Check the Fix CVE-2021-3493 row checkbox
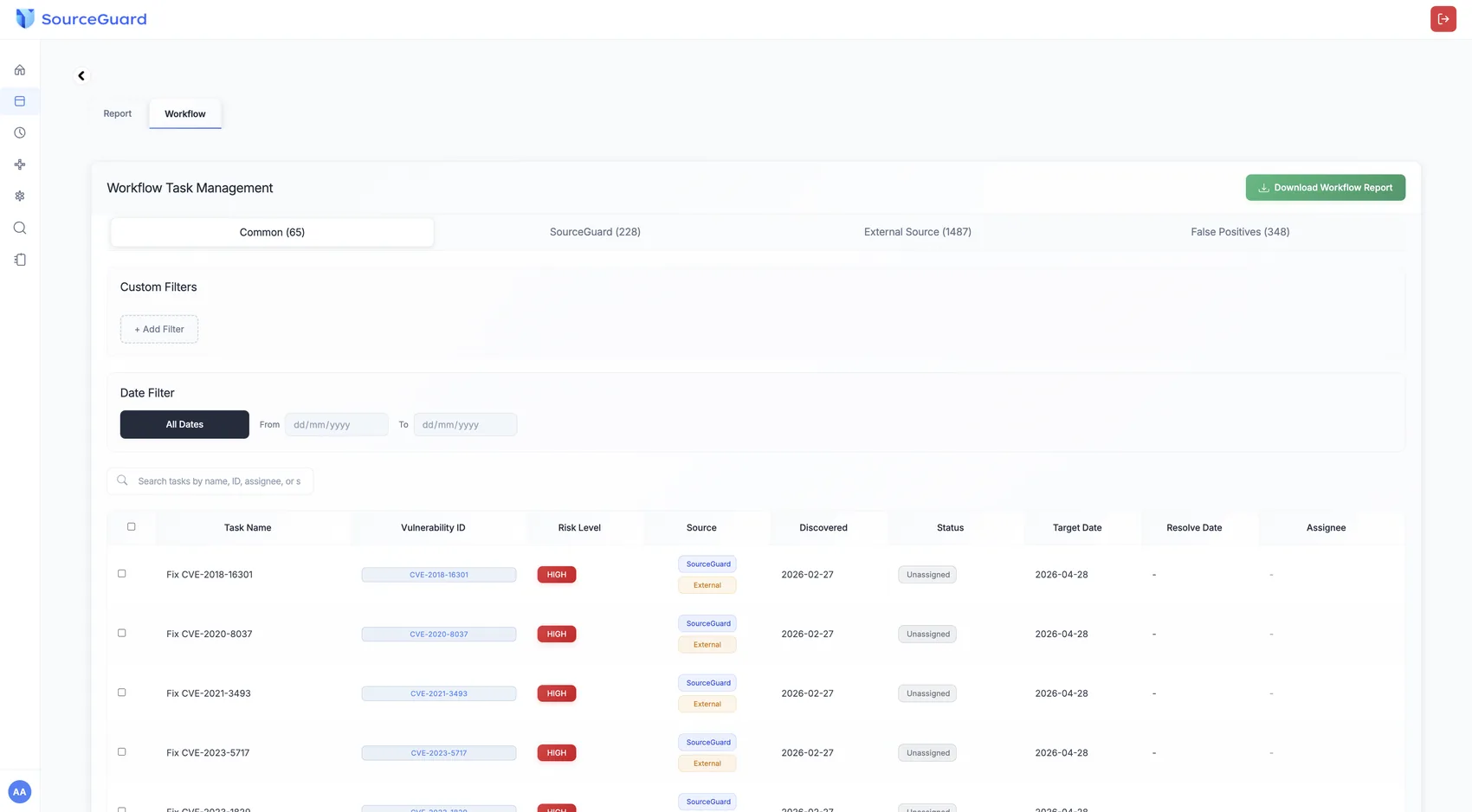Screen dimensions: 1472x812 (122, 693)
